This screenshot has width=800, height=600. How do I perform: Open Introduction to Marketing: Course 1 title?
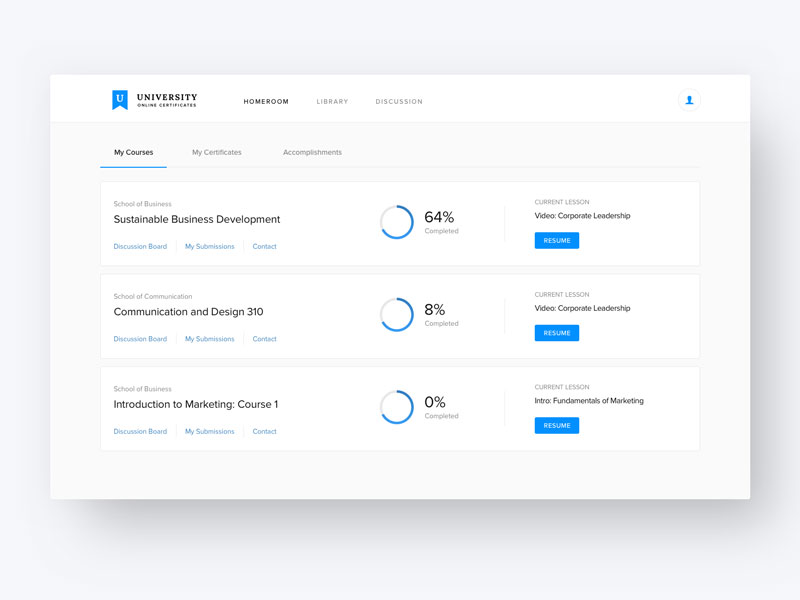195,404
